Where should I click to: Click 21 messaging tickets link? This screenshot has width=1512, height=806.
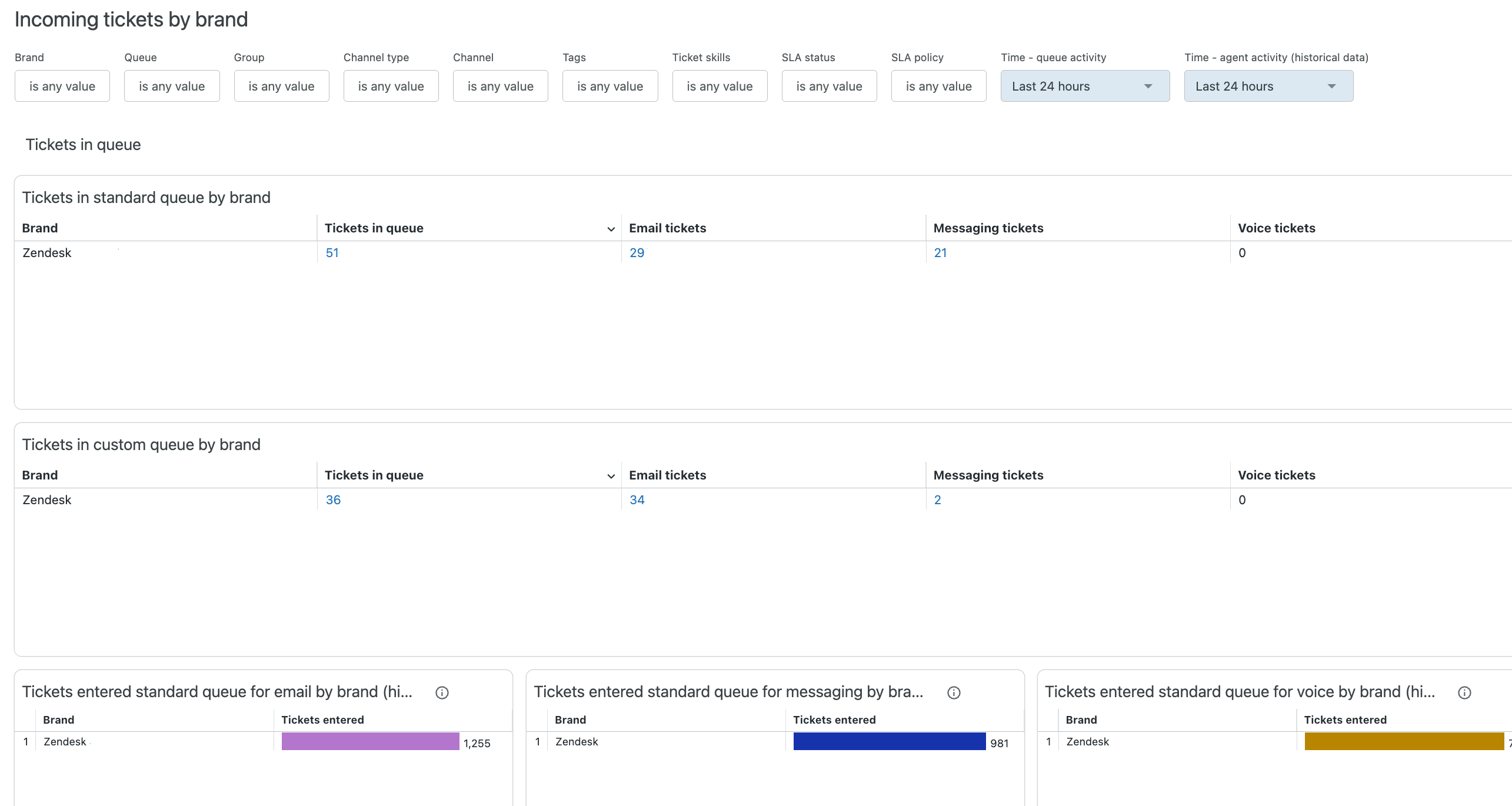940,253
